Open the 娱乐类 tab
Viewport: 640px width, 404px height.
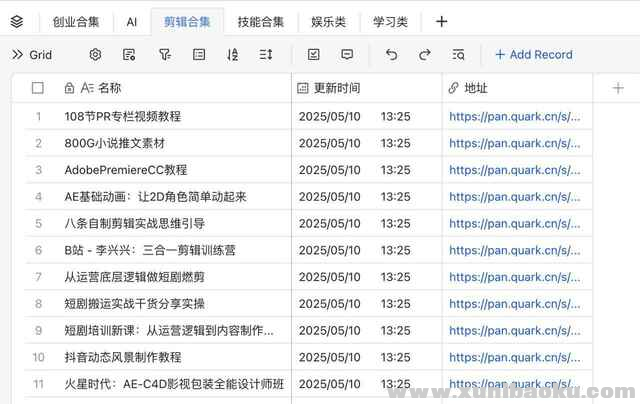point(328,21)
